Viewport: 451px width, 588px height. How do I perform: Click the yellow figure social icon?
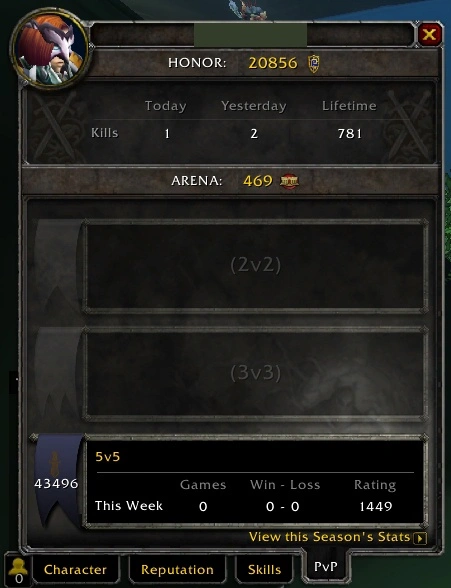coord(18,570)
